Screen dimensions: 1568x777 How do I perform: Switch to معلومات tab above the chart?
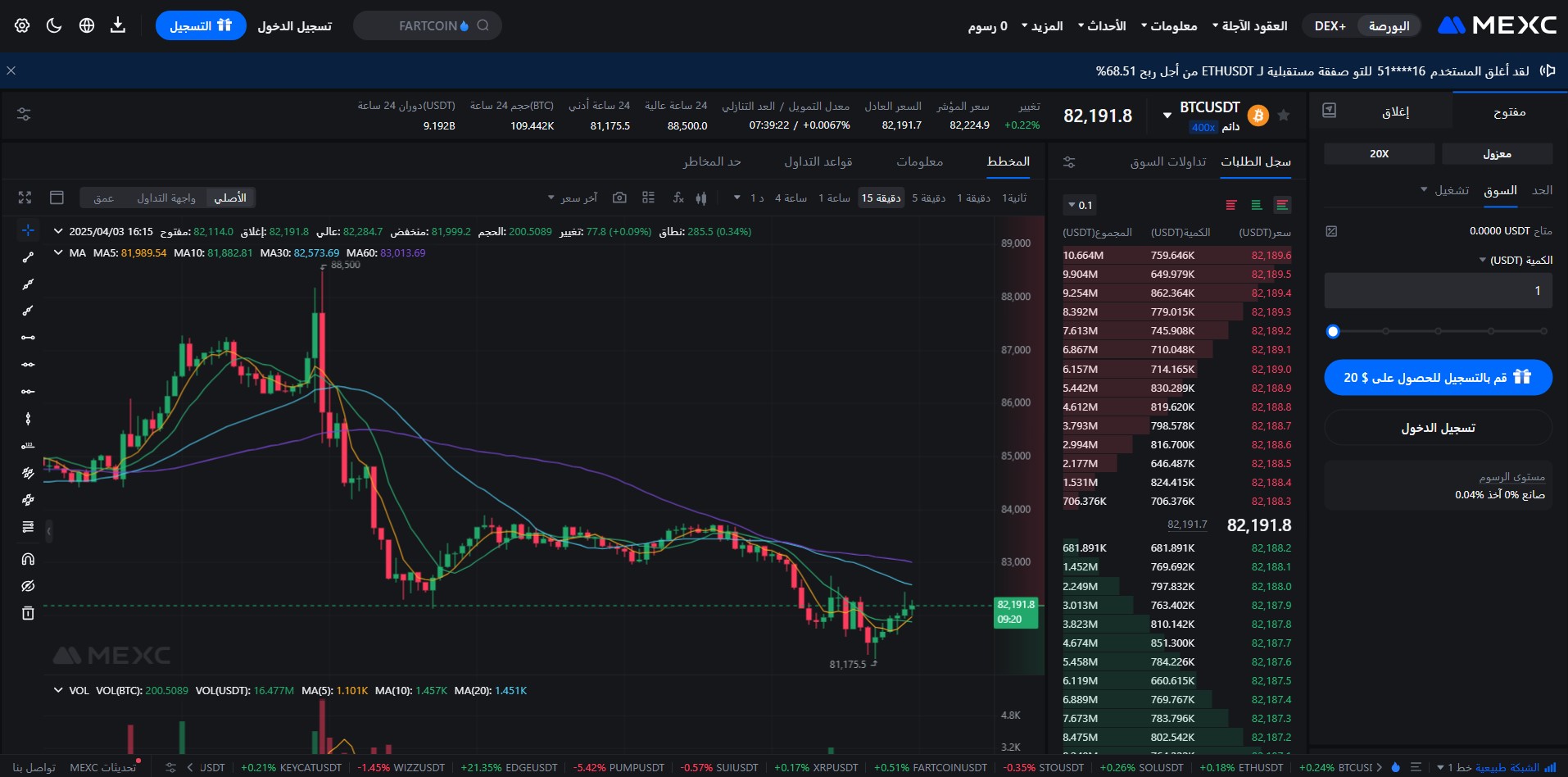(919, 161)
